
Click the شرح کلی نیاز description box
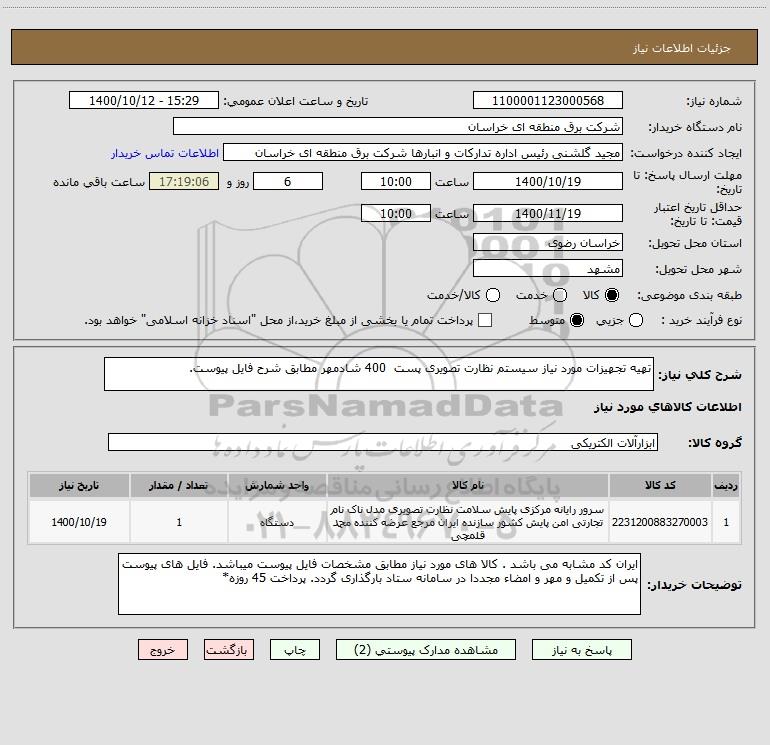pos(379,374)
